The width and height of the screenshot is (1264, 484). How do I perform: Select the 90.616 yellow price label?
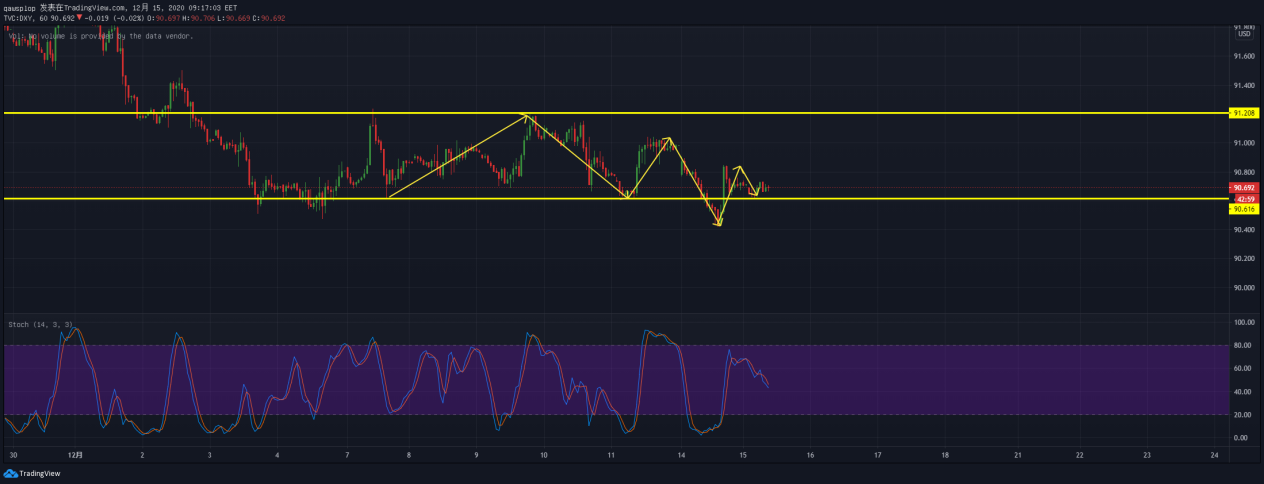pos(1244,209)
